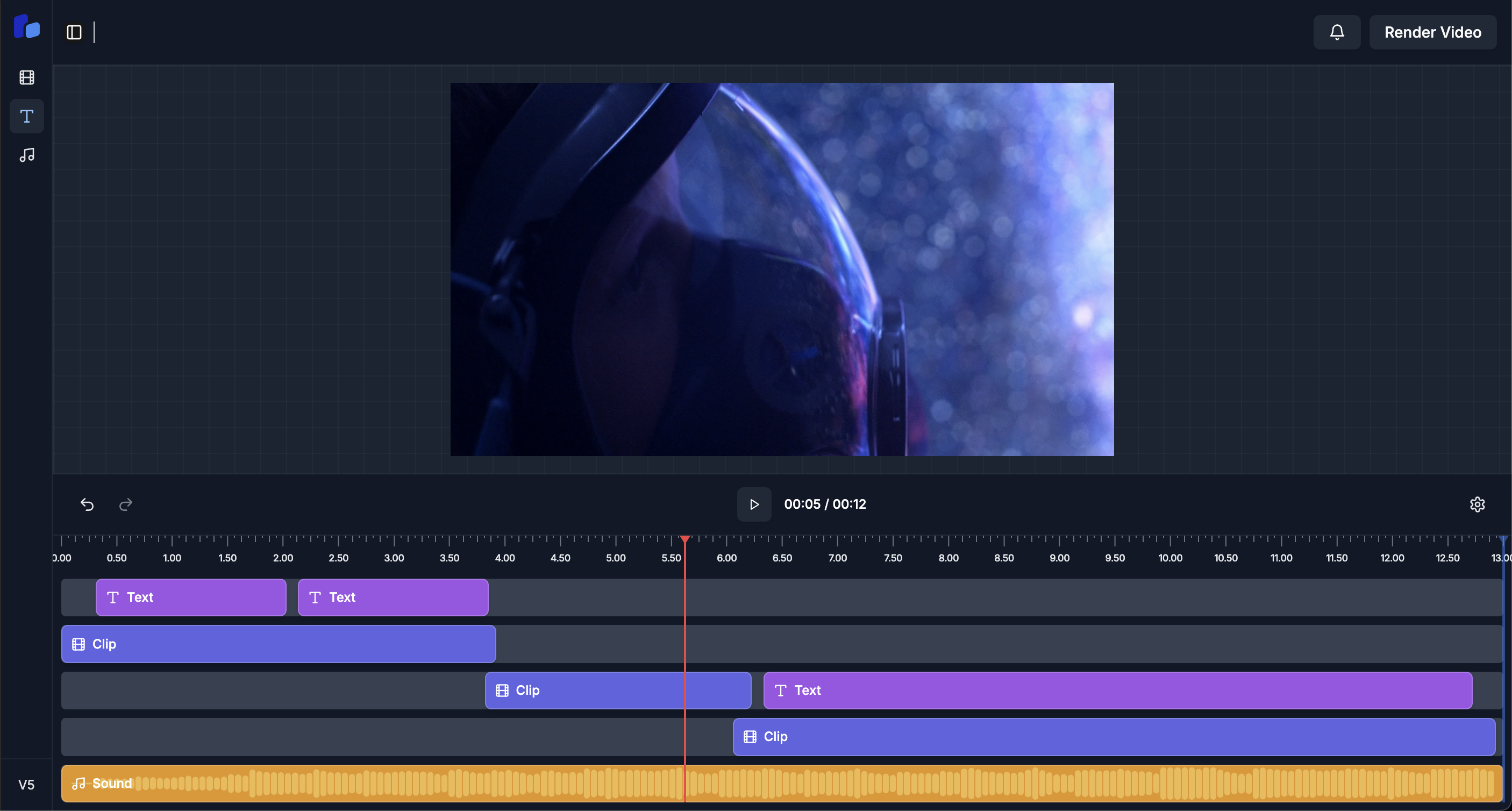Open the music/audio panel icon
Image resolution: width=1512 pixels, height=811 pixels.
(x=26, y=155)
